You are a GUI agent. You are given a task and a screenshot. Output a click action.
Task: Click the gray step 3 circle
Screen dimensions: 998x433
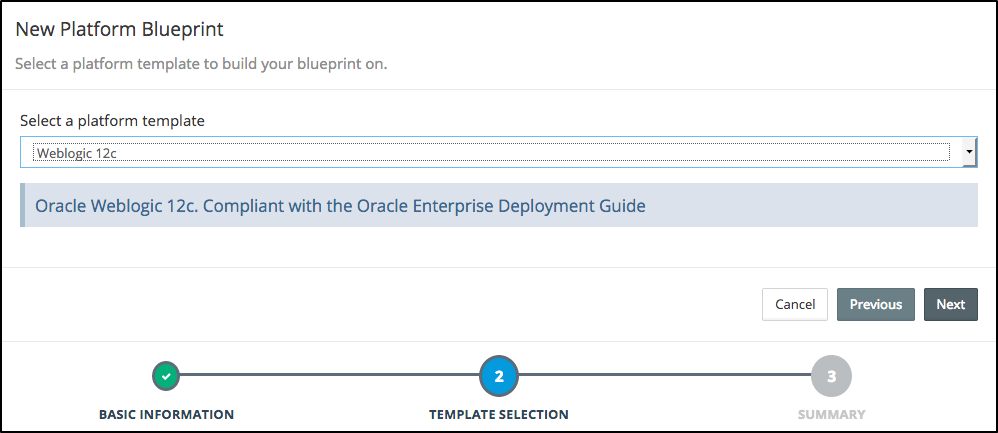coord(831,376)
